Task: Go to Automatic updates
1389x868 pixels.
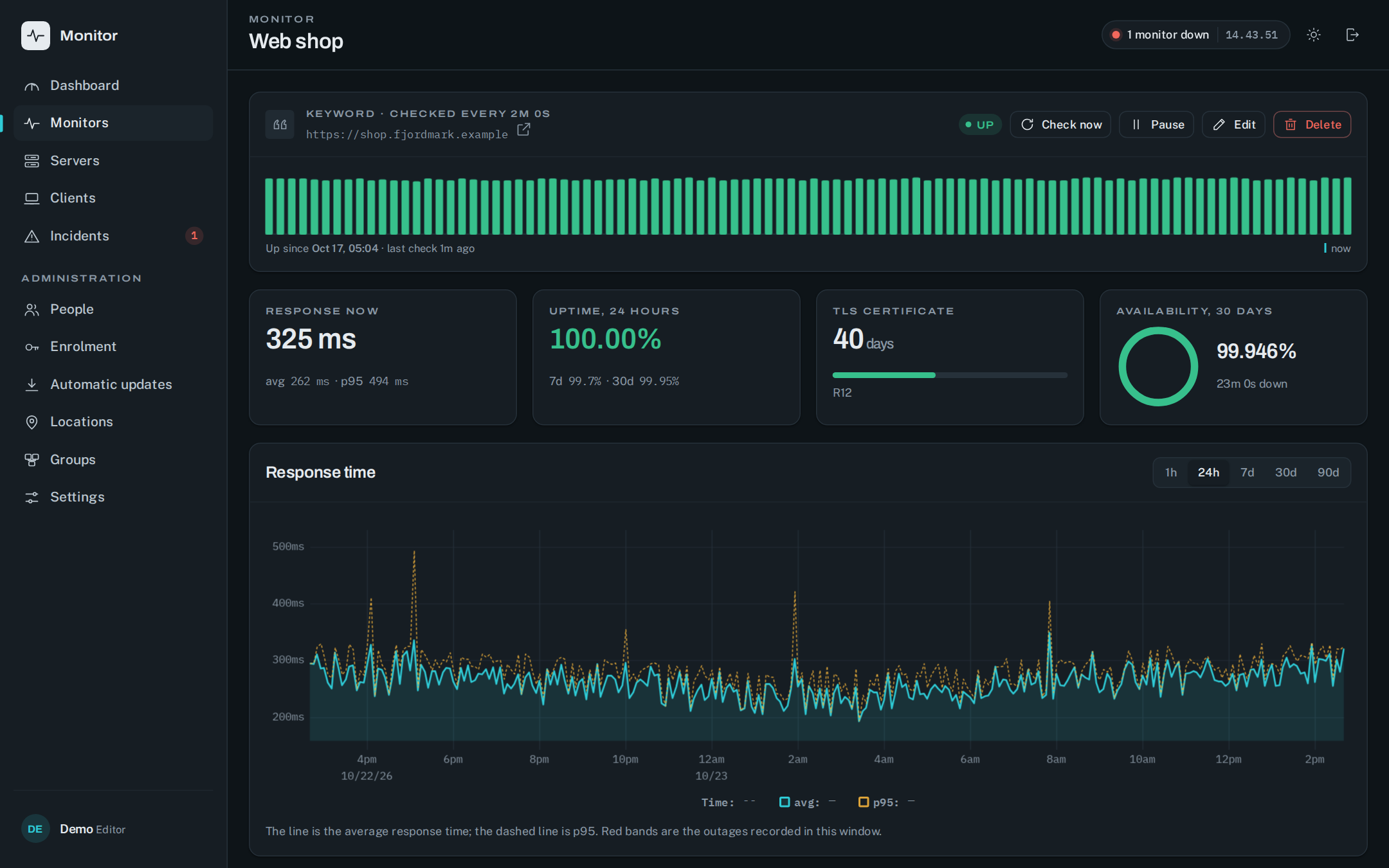Action: point(113,384)
